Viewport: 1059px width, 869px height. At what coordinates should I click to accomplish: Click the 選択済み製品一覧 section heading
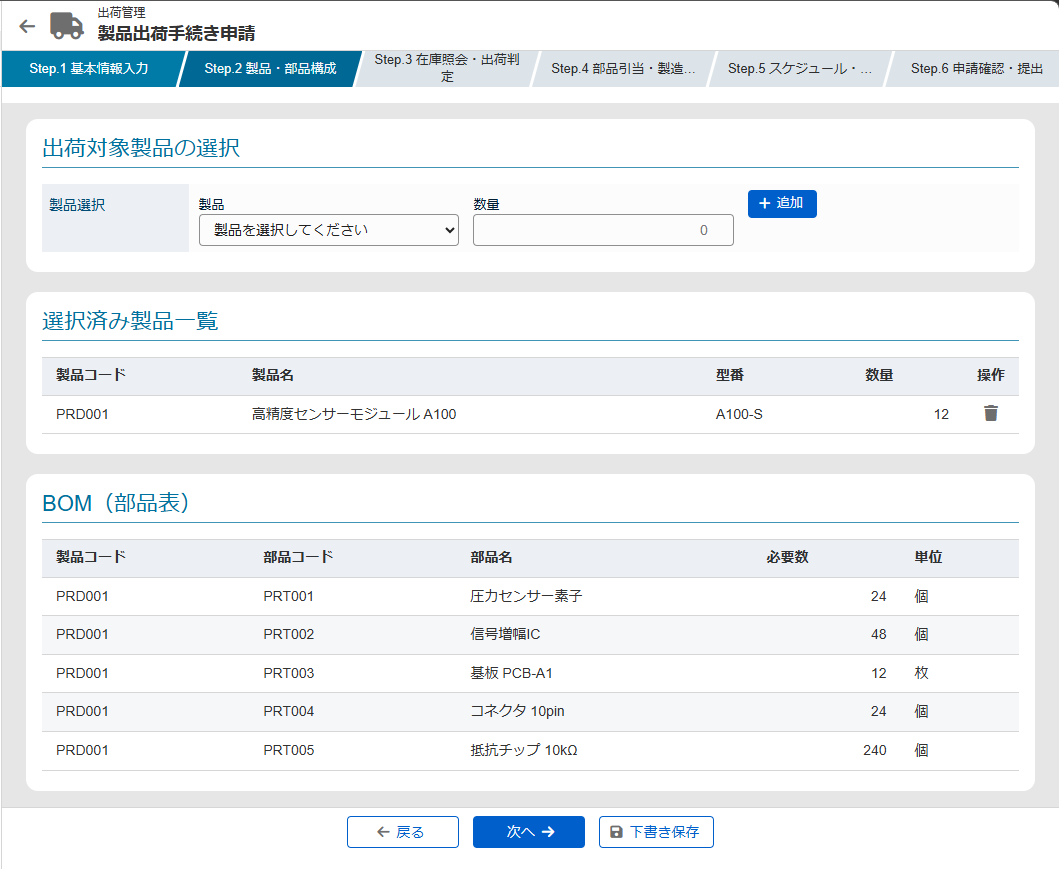(130, 321)
